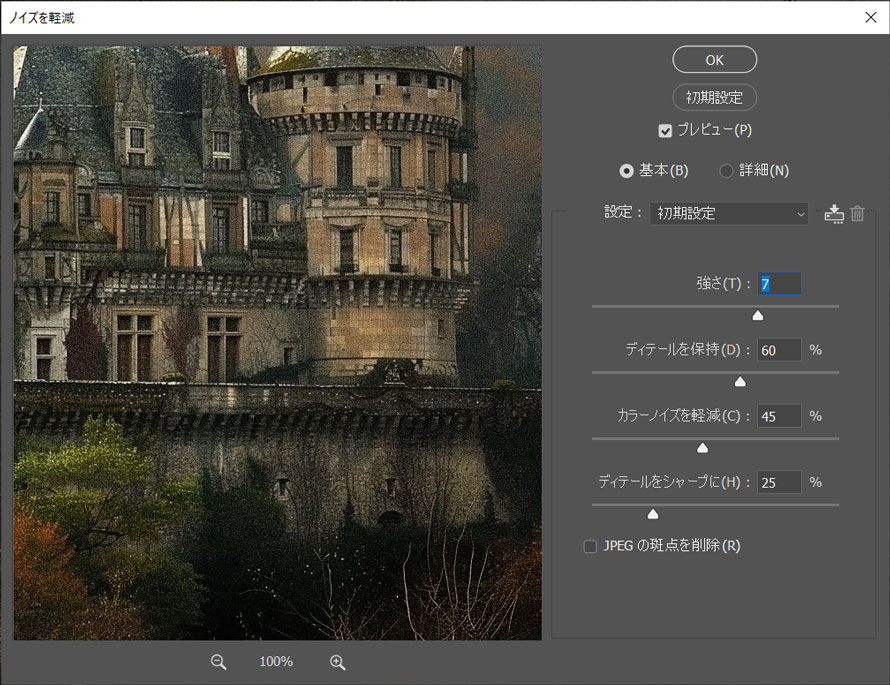The width and height of the screenshot is (890, 685).
Task: Select the ディテールを保持 percentage field
Action: [x=779, y=350]
